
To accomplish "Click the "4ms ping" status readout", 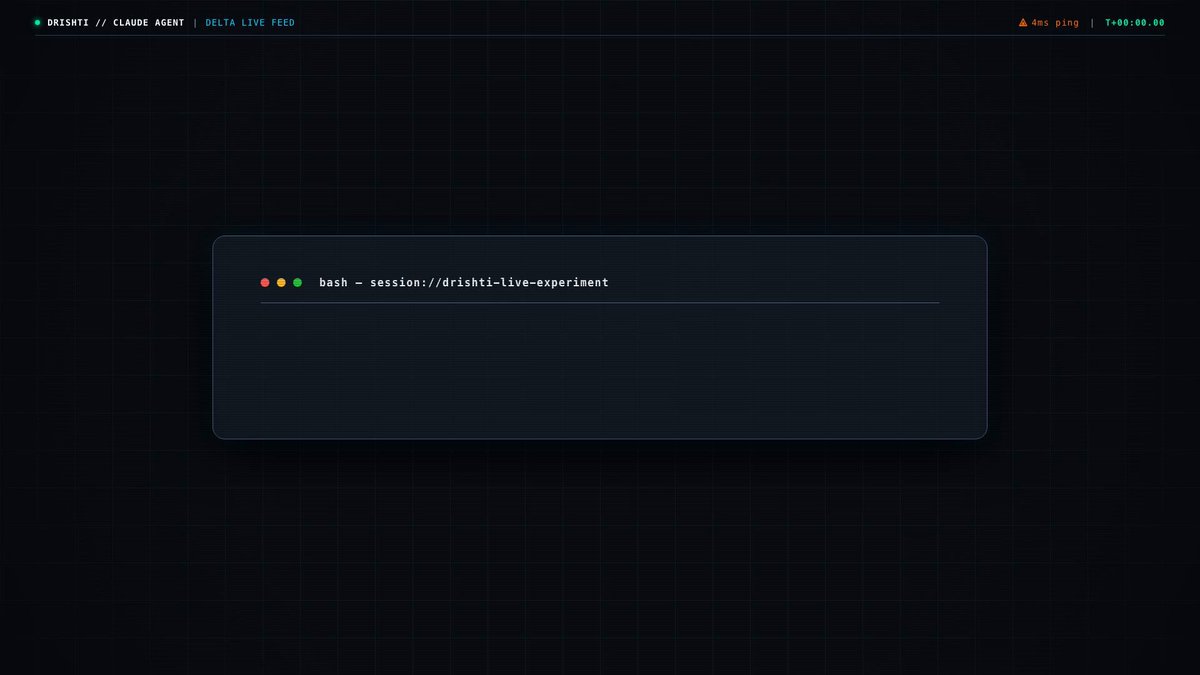I will coord(1055,22).
